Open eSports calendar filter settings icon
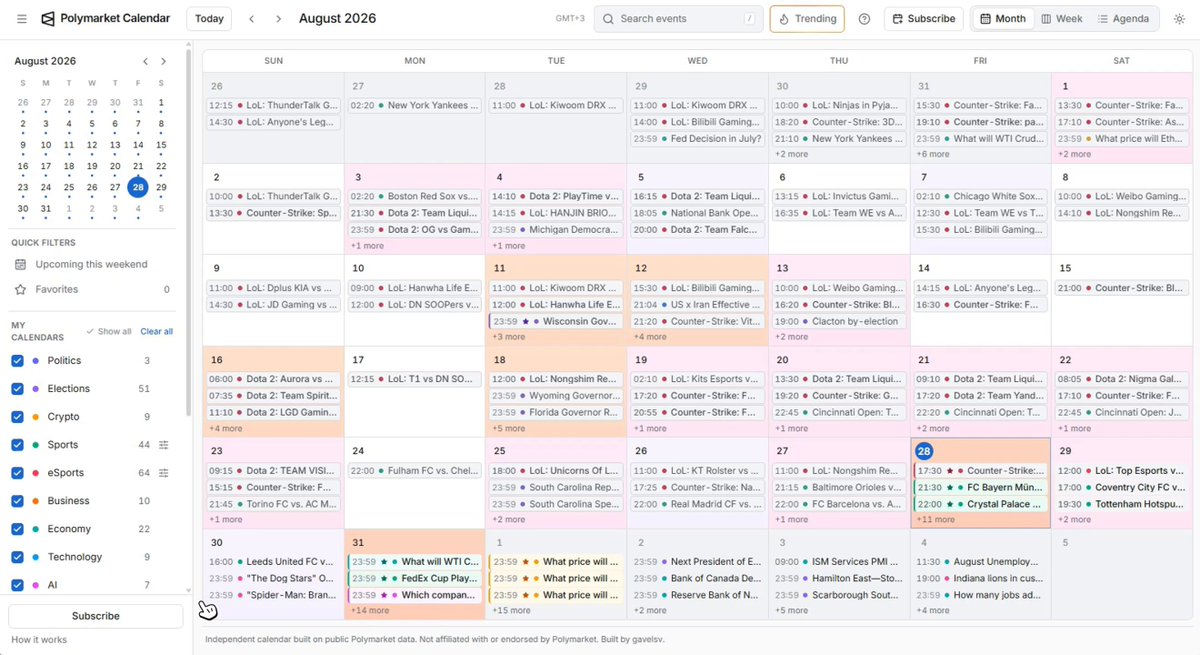Image resolution: width=1200 pixels, height=655 pixels. pos(164,473)
